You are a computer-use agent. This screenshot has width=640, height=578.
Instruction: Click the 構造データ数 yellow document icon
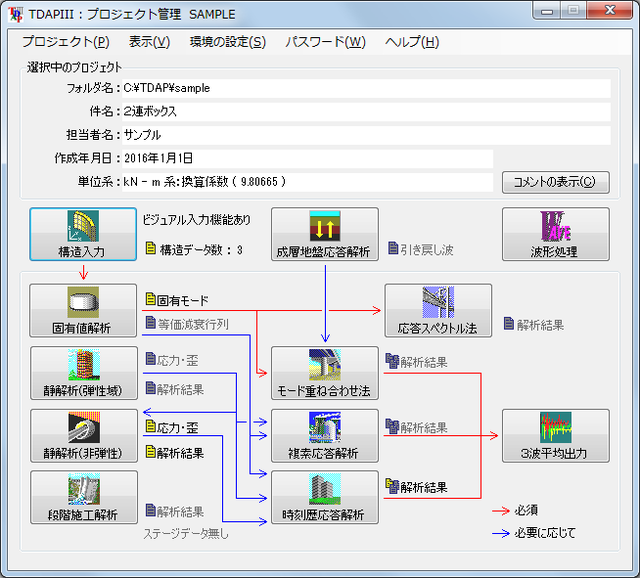(151, 248)
